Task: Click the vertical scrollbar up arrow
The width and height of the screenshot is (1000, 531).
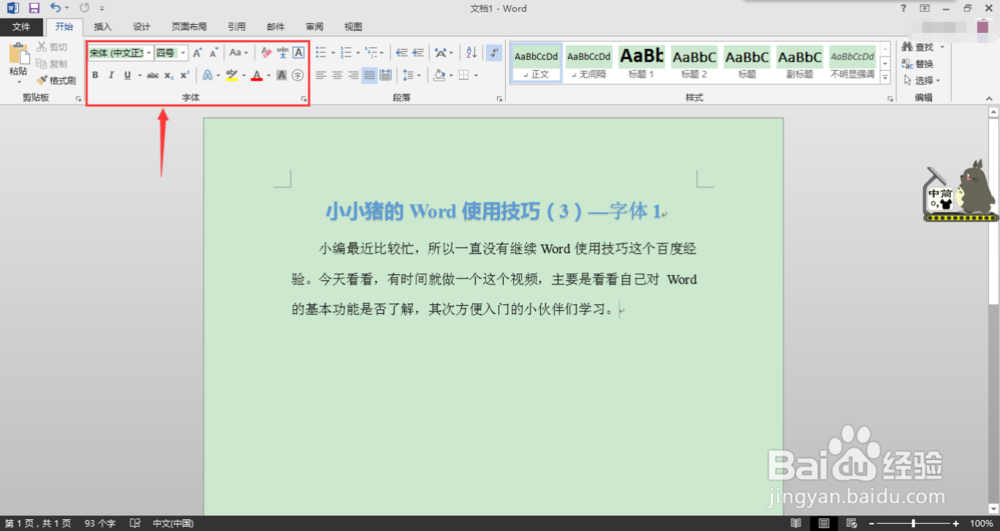Action: (993, 112)
